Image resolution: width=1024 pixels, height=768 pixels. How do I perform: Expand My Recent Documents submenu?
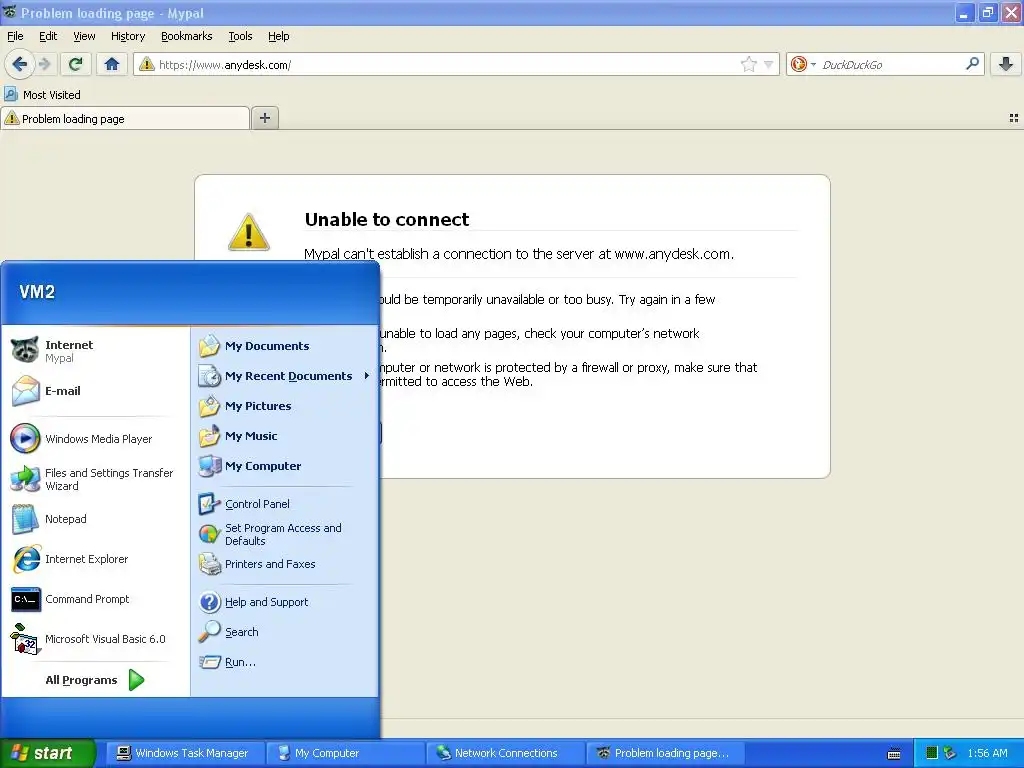point(285,376)
